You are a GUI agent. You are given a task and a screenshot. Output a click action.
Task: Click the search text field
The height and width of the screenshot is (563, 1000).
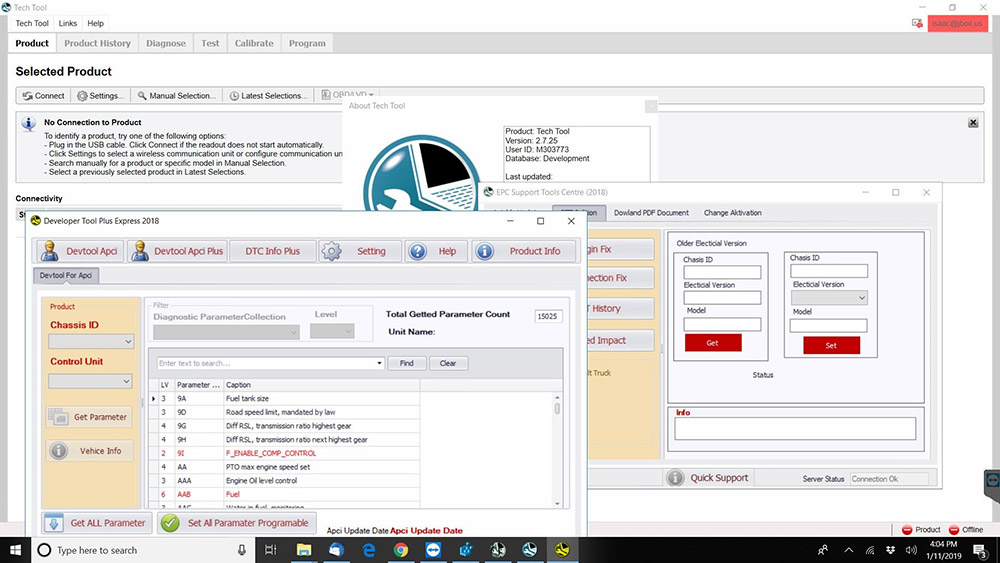point(267,363)
